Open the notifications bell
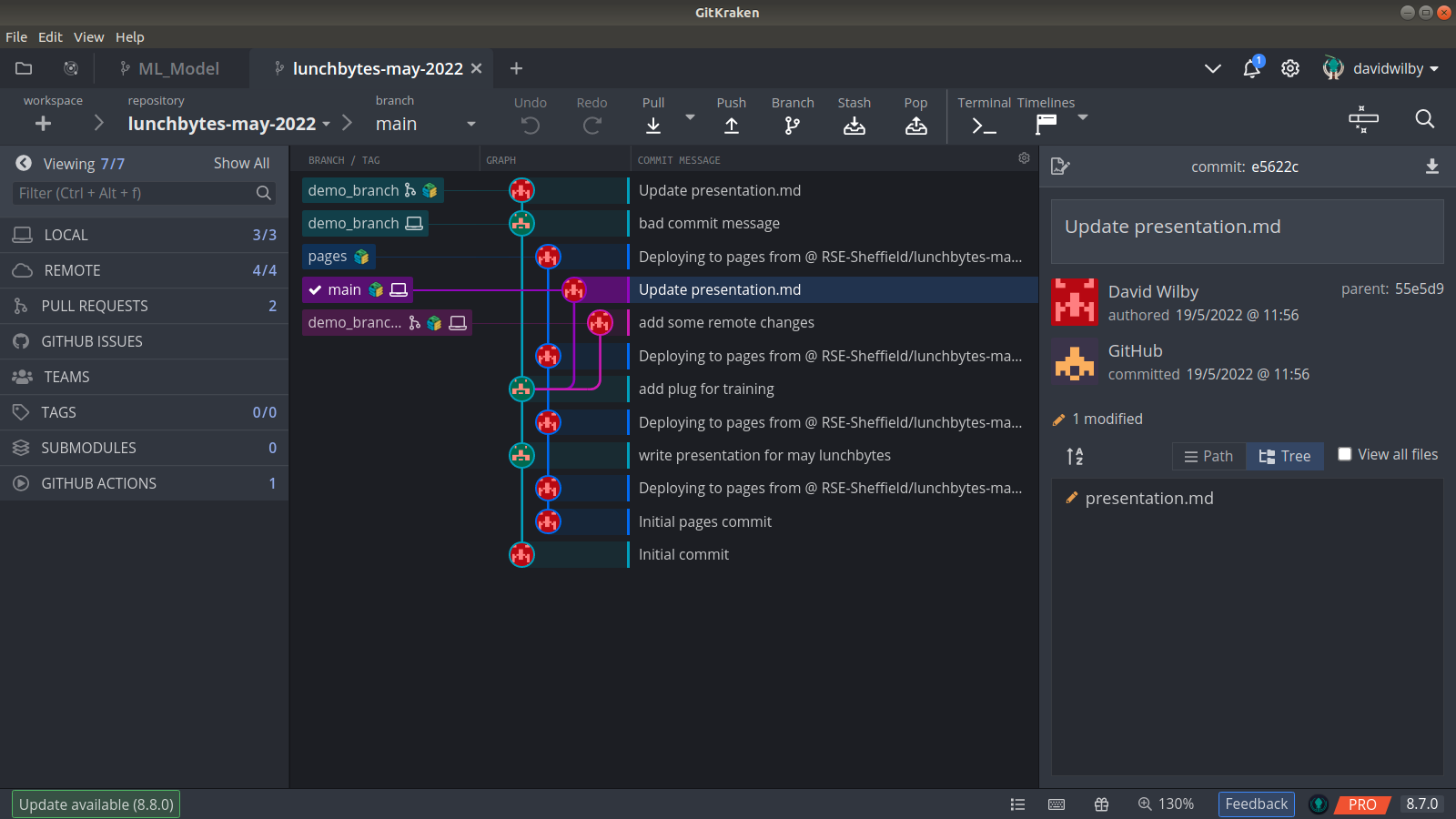Image resolution: width=1456 pixels, height=819 pixels. (x=1252, y=68)
